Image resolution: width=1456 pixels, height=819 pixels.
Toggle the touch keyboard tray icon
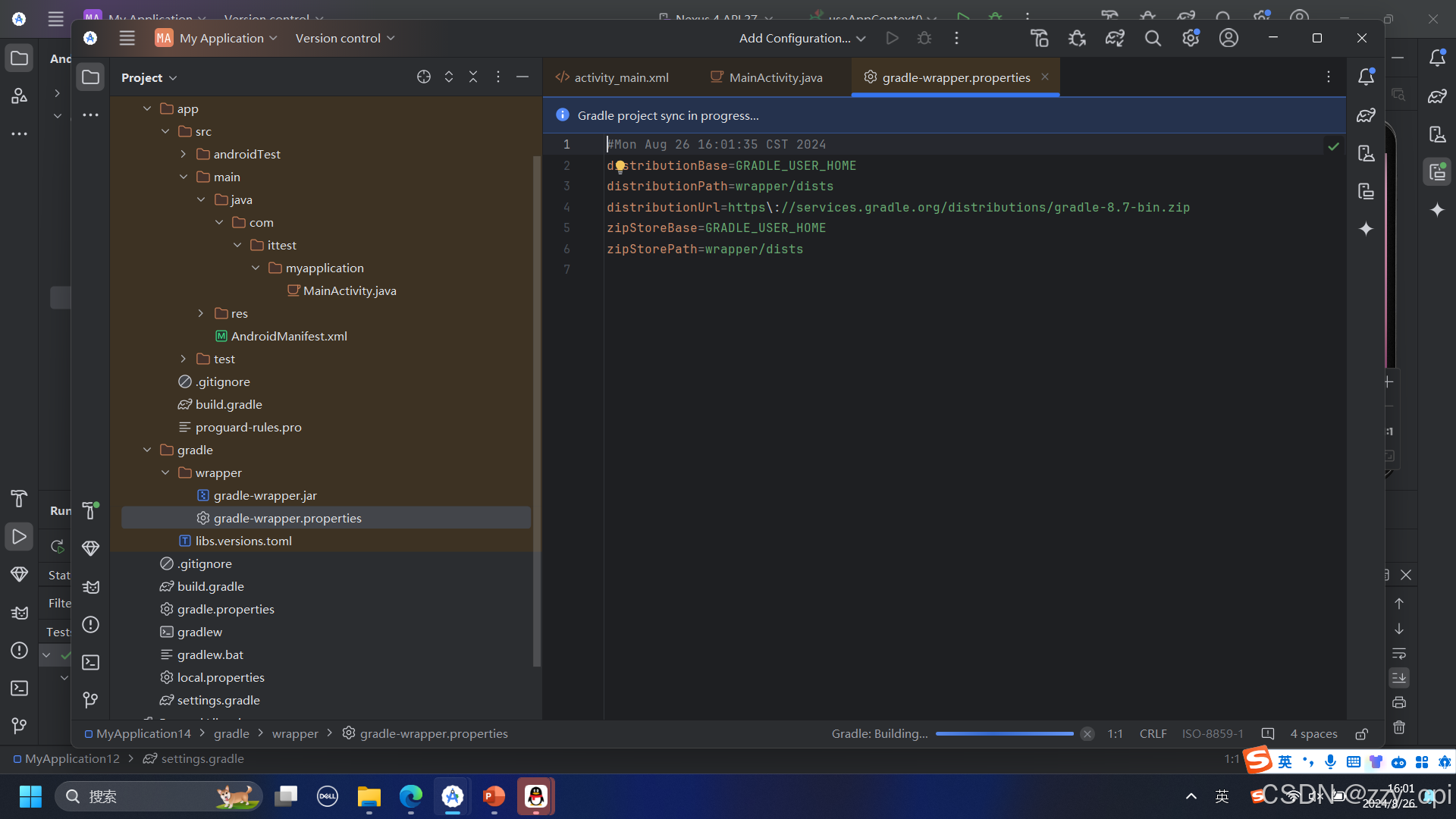click(x=1354, y=762)
